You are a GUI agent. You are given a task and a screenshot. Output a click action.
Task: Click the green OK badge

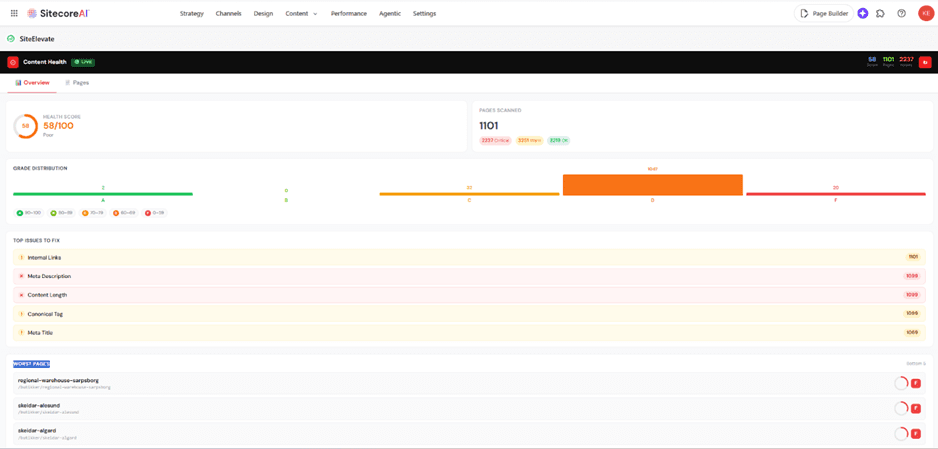click(x=559, y=140)
